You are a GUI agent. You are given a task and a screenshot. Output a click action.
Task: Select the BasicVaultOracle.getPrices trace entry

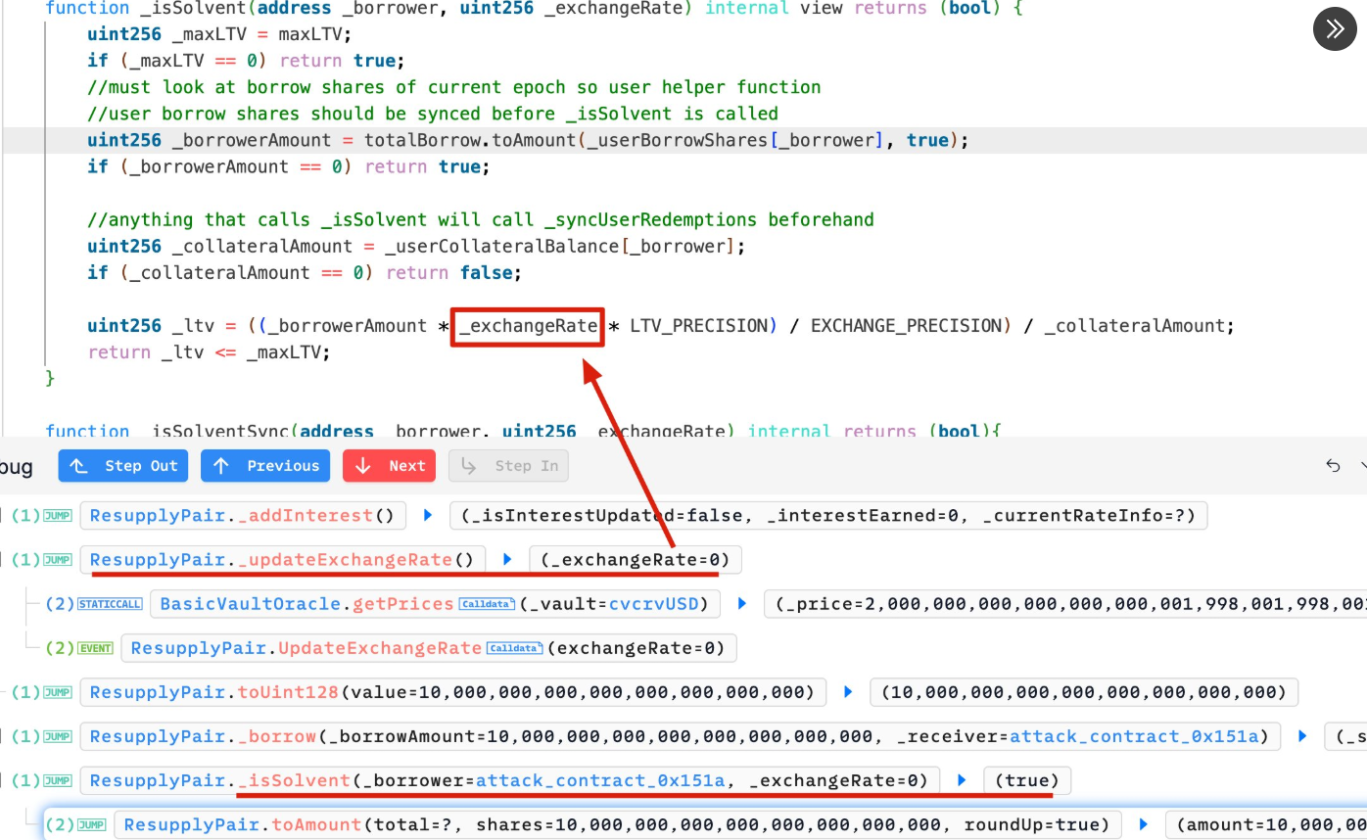click(435, 604)
